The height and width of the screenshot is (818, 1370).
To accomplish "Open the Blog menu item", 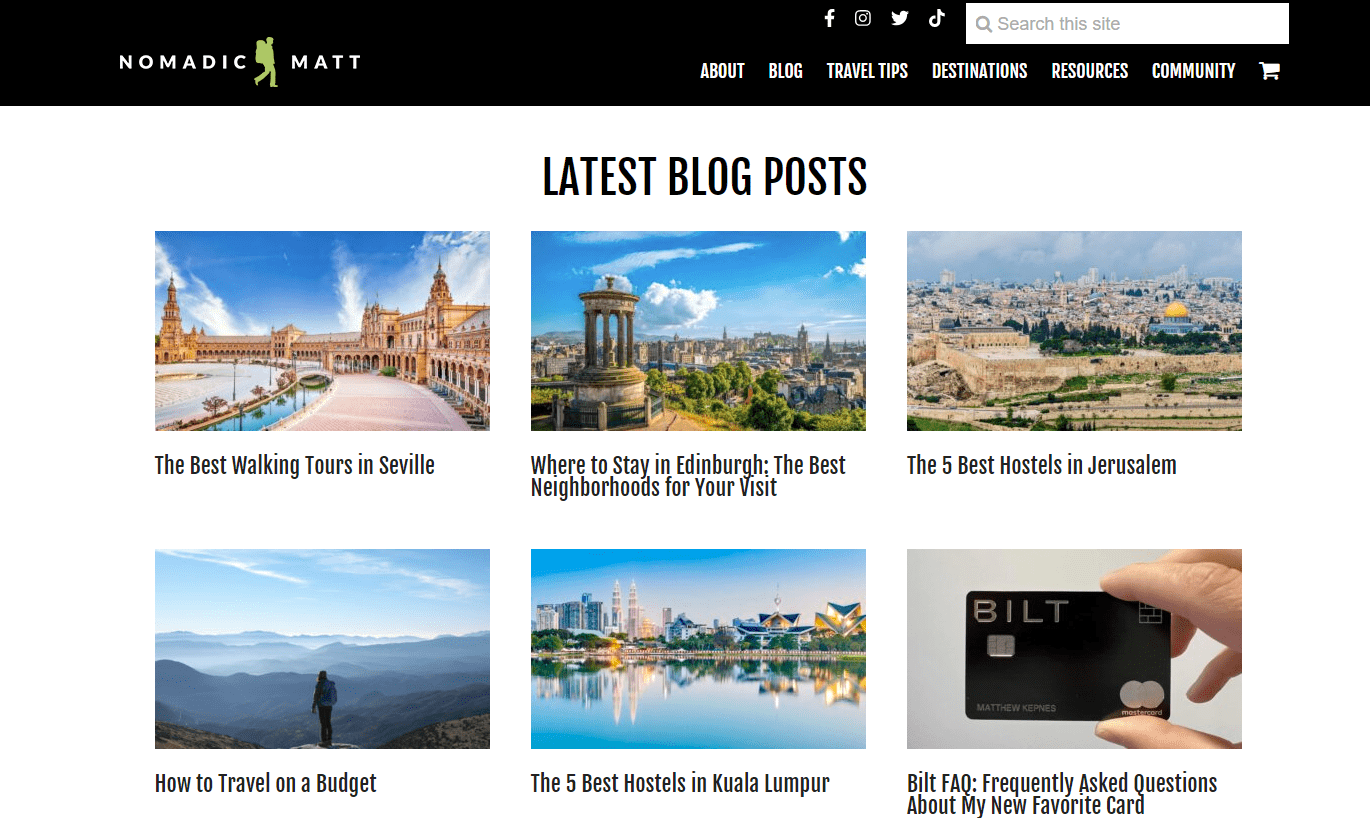I will pos(785,71).
